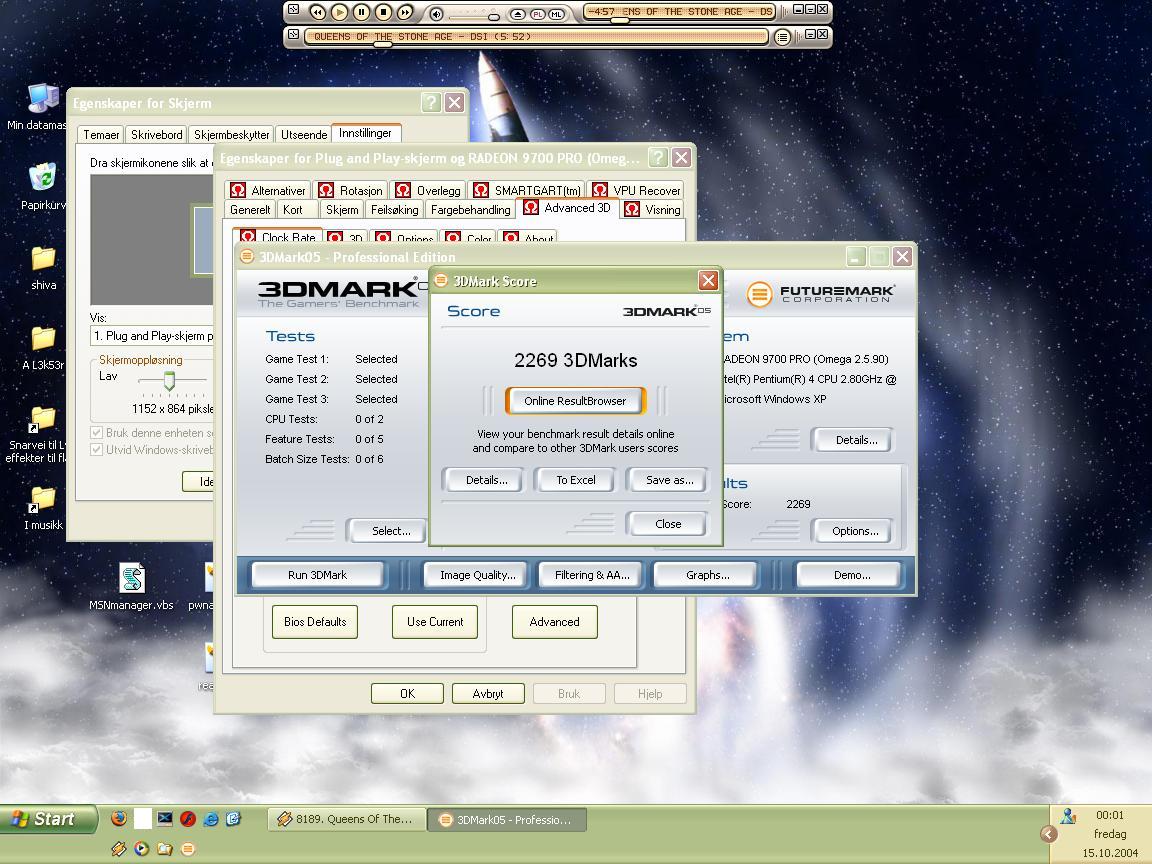Toggle 'Utvid Windows-skrivebordet' checkbox
1152x864 pixels.
coord(96,450)
